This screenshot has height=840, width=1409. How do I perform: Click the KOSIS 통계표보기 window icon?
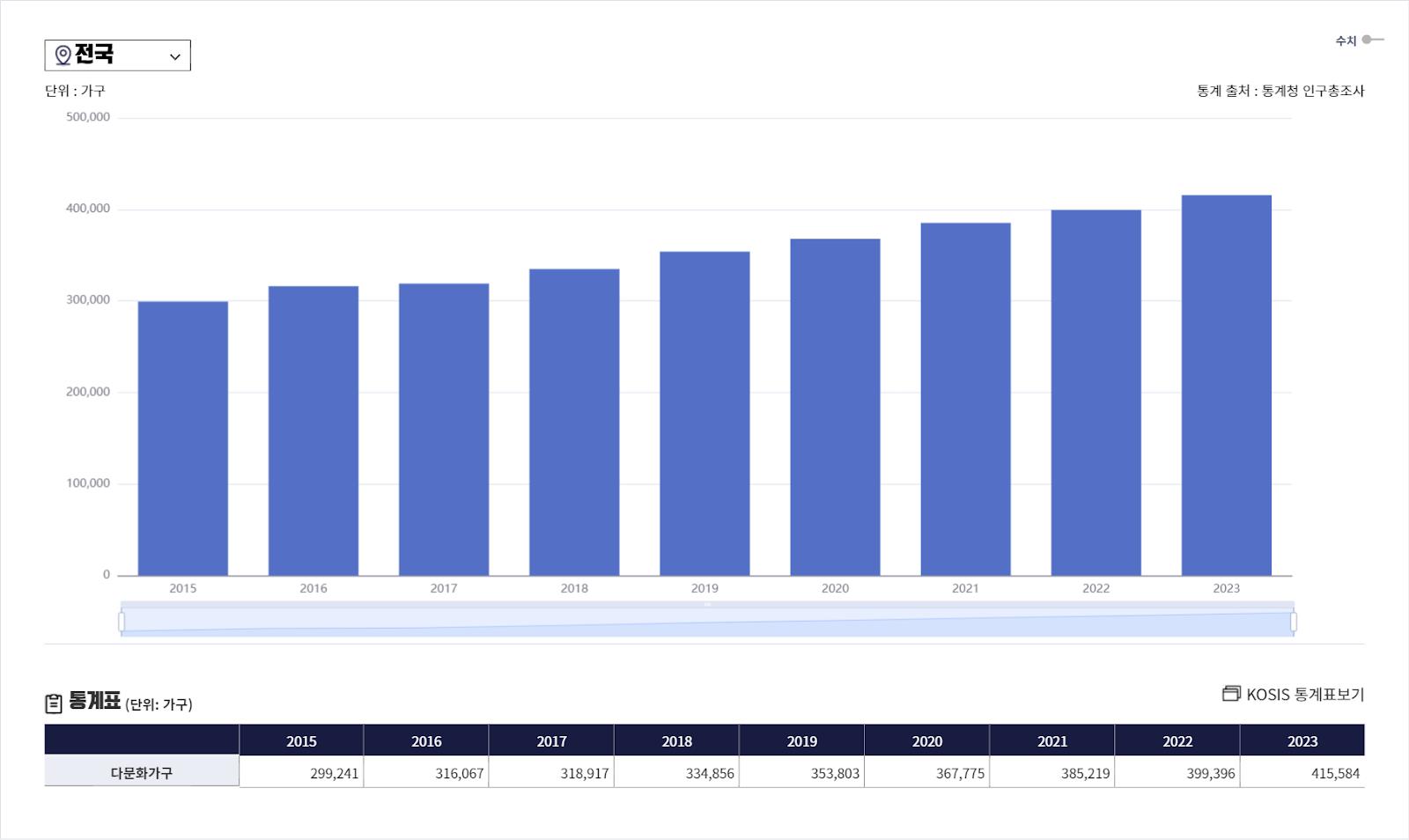tap(1231, 694)
